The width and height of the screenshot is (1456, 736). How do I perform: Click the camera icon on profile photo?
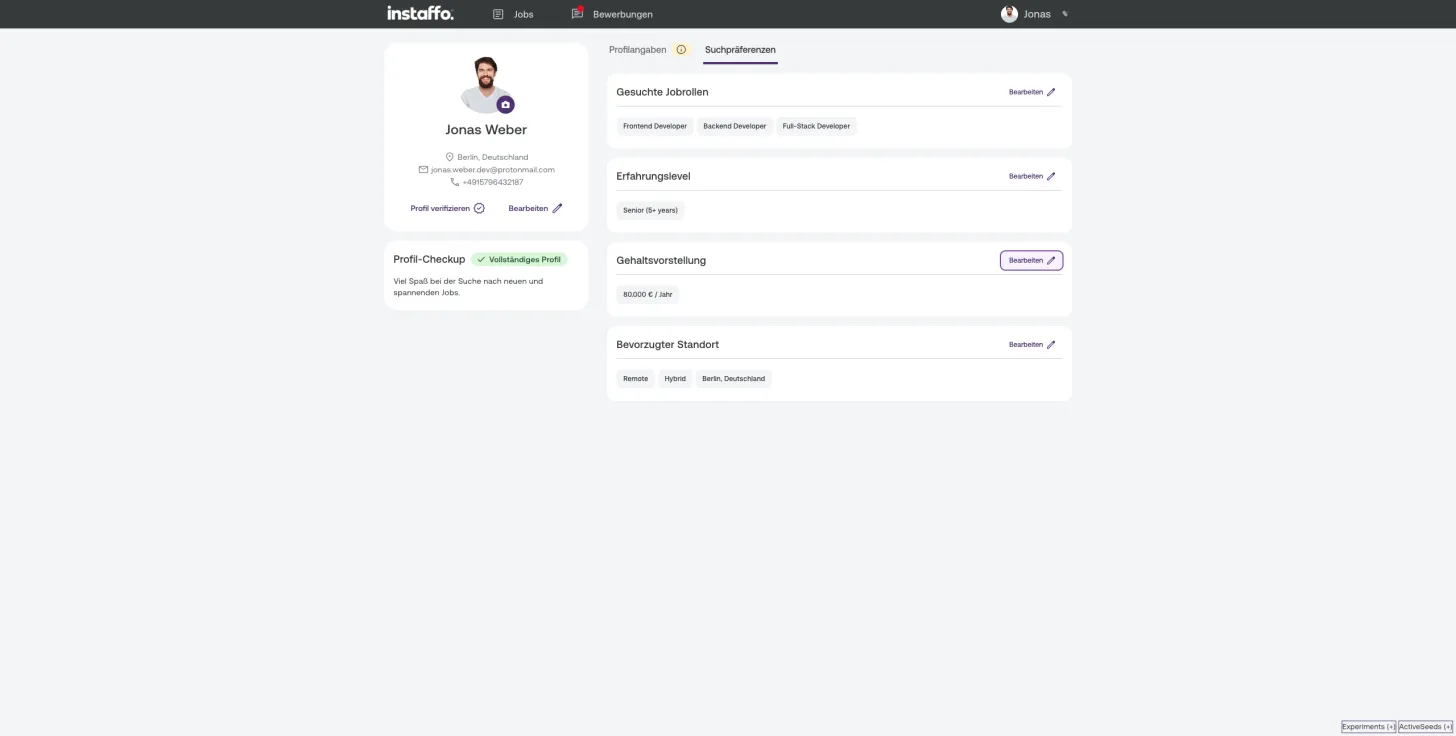[505, 104]
